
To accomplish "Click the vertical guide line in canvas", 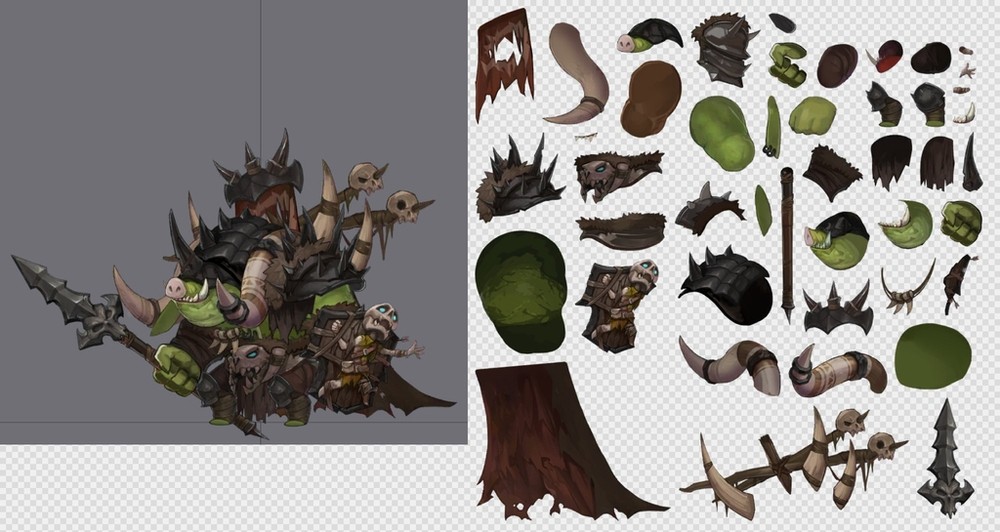I will coord(261,80).
